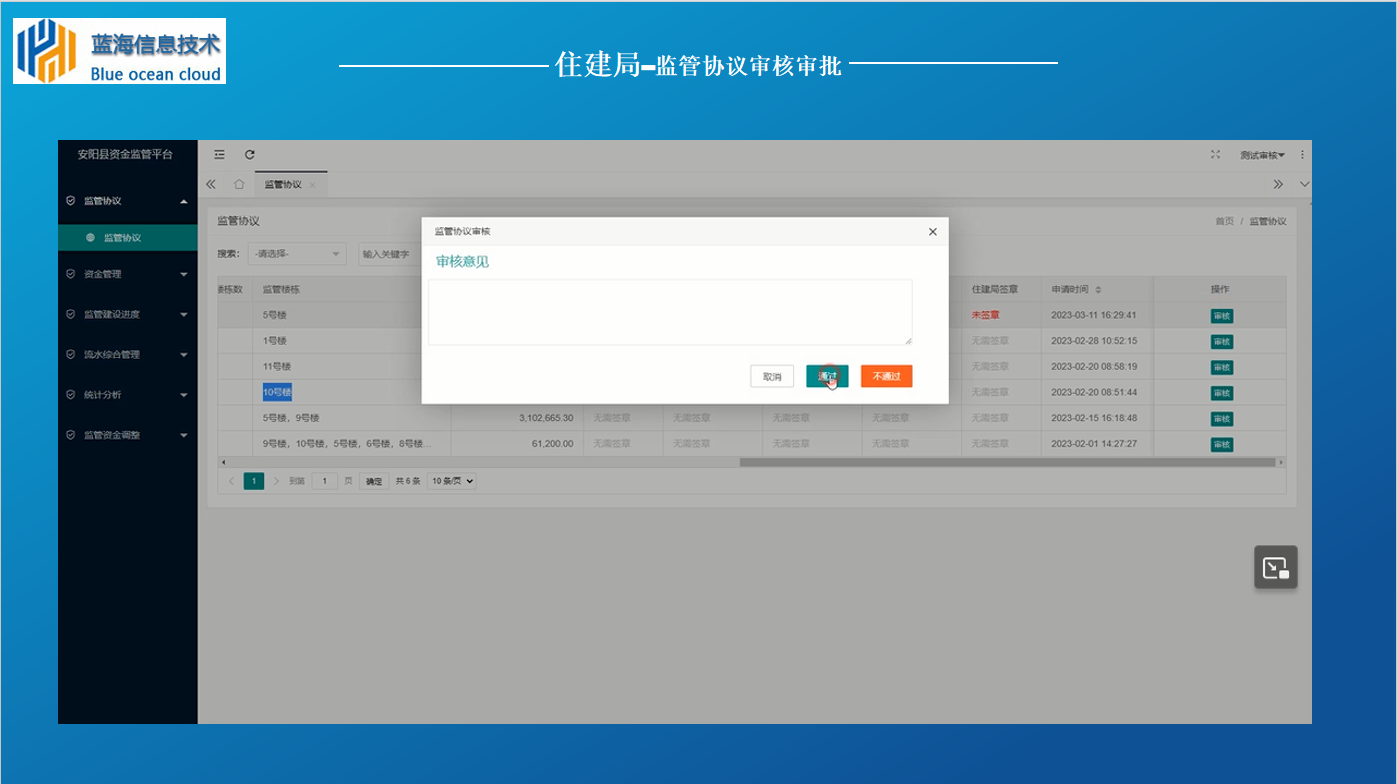Click 审核 for 2023-02-01 14:27:27 row

pyautogui.click(x=1221, y=444)
